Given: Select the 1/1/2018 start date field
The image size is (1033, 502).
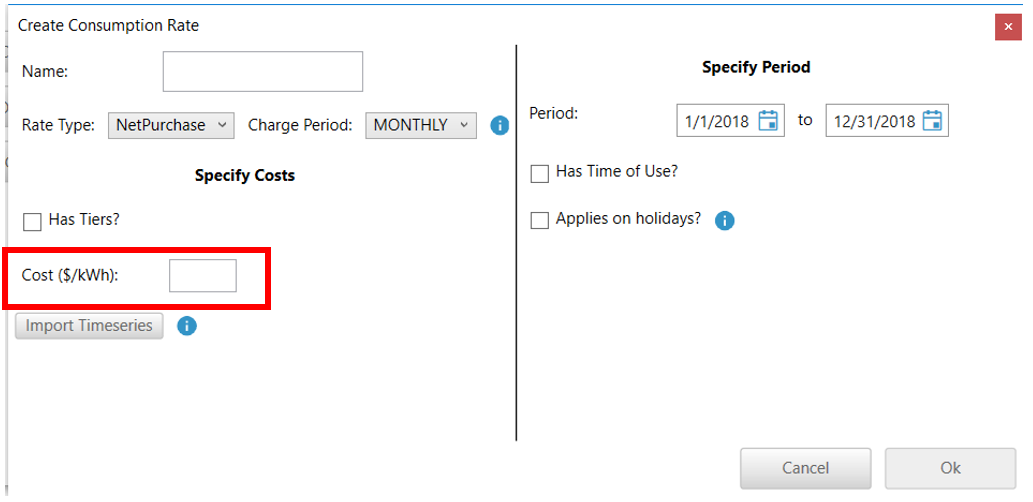Looking at the screenshot, I should (717, 121).
